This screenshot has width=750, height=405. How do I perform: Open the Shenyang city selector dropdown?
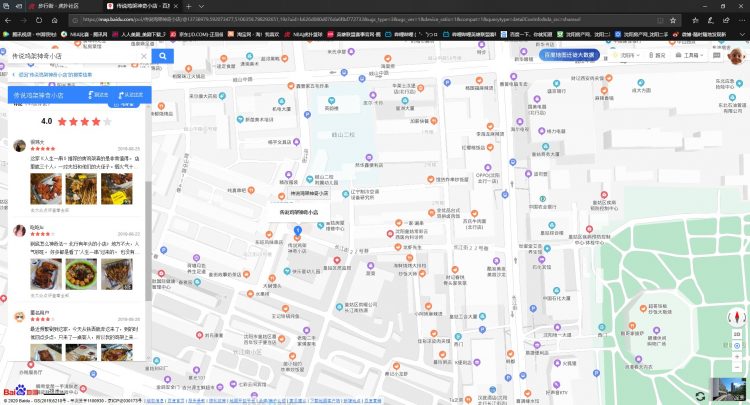coord(626,55)
